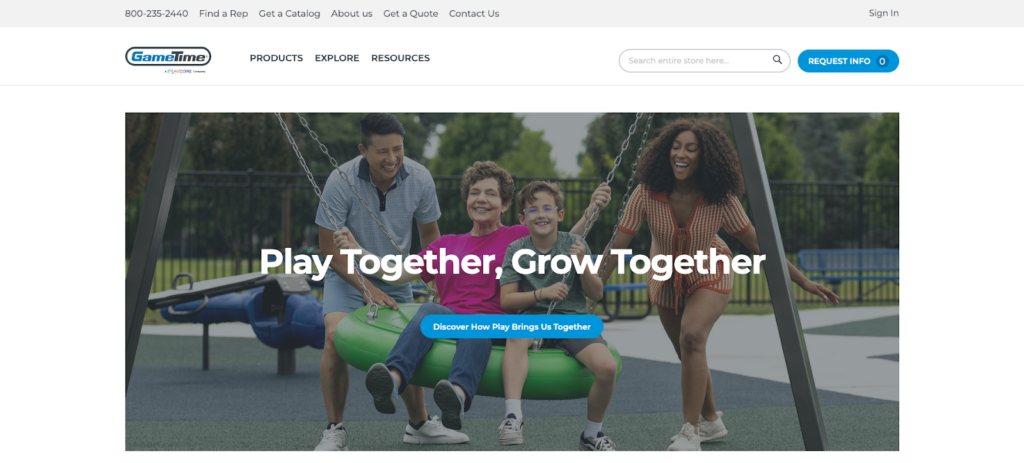The height and width of the screenshot is (463, 1024).
Task: Open the GameTime logo homepage link
Action: pos(168,57)
